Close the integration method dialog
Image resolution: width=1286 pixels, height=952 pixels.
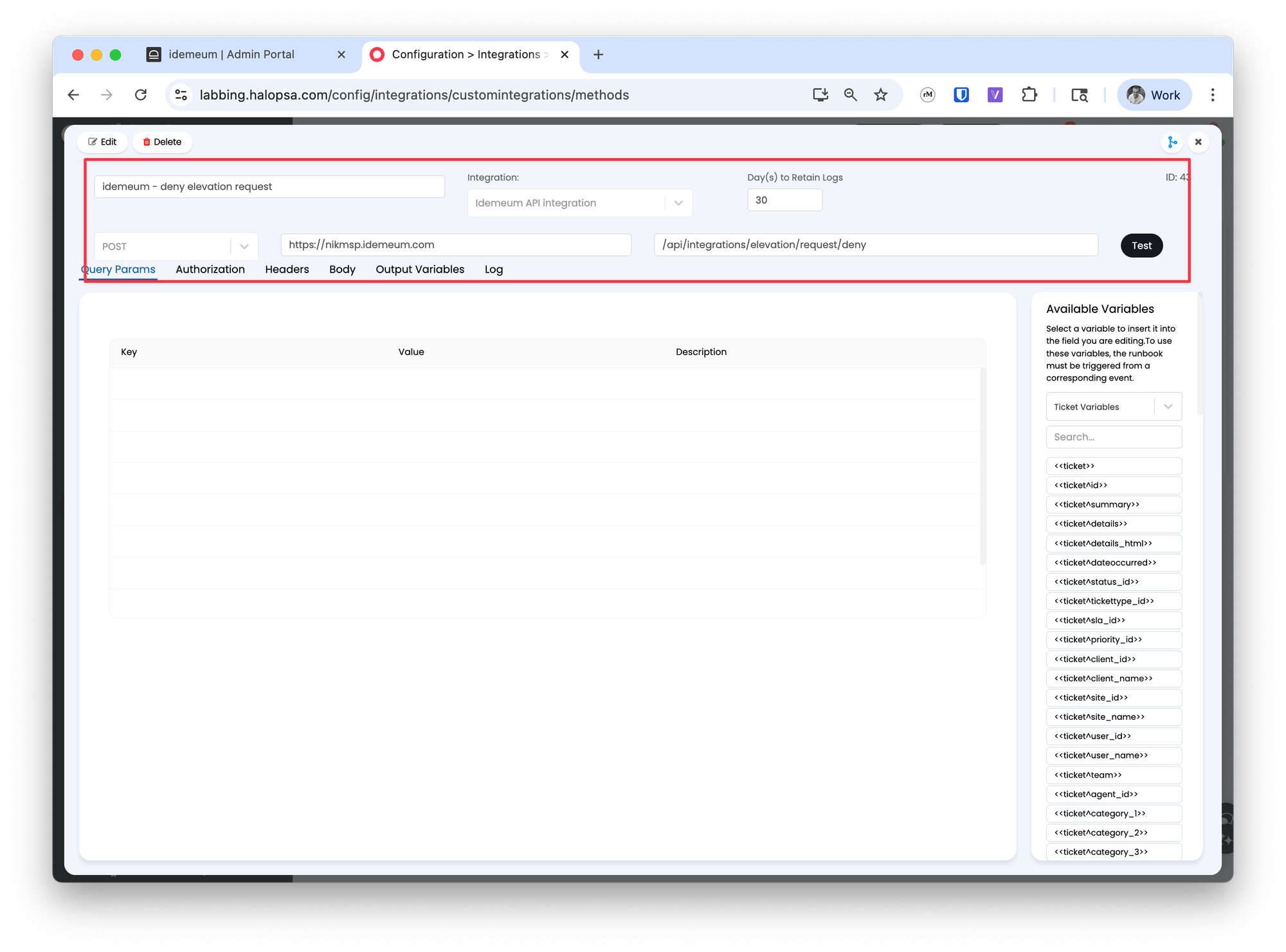point(1198,142)
